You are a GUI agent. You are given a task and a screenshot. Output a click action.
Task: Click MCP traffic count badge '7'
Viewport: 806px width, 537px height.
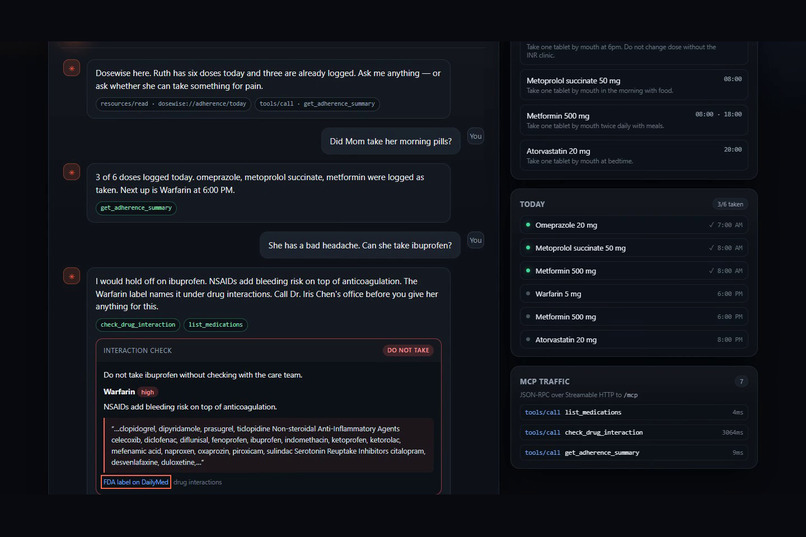coord(741,381)
